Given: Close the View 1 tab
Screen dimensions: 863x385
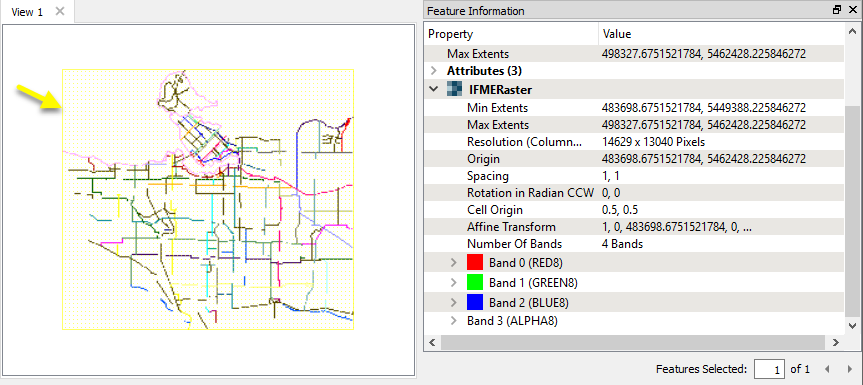Looking at the screenshot, I should pos(61,11).
